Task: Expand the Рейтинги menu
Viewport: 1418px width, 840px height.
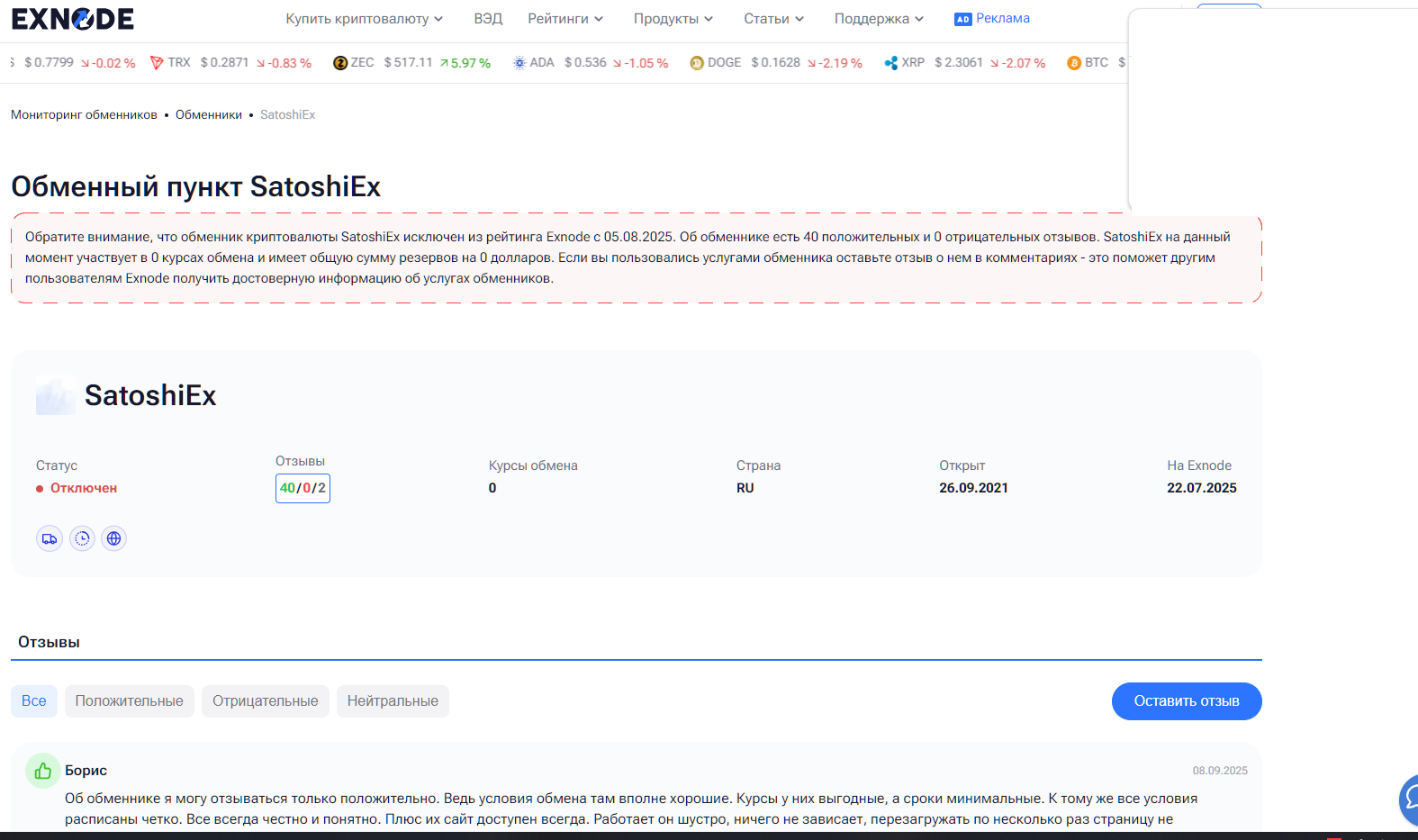Action: coord(565,19)
